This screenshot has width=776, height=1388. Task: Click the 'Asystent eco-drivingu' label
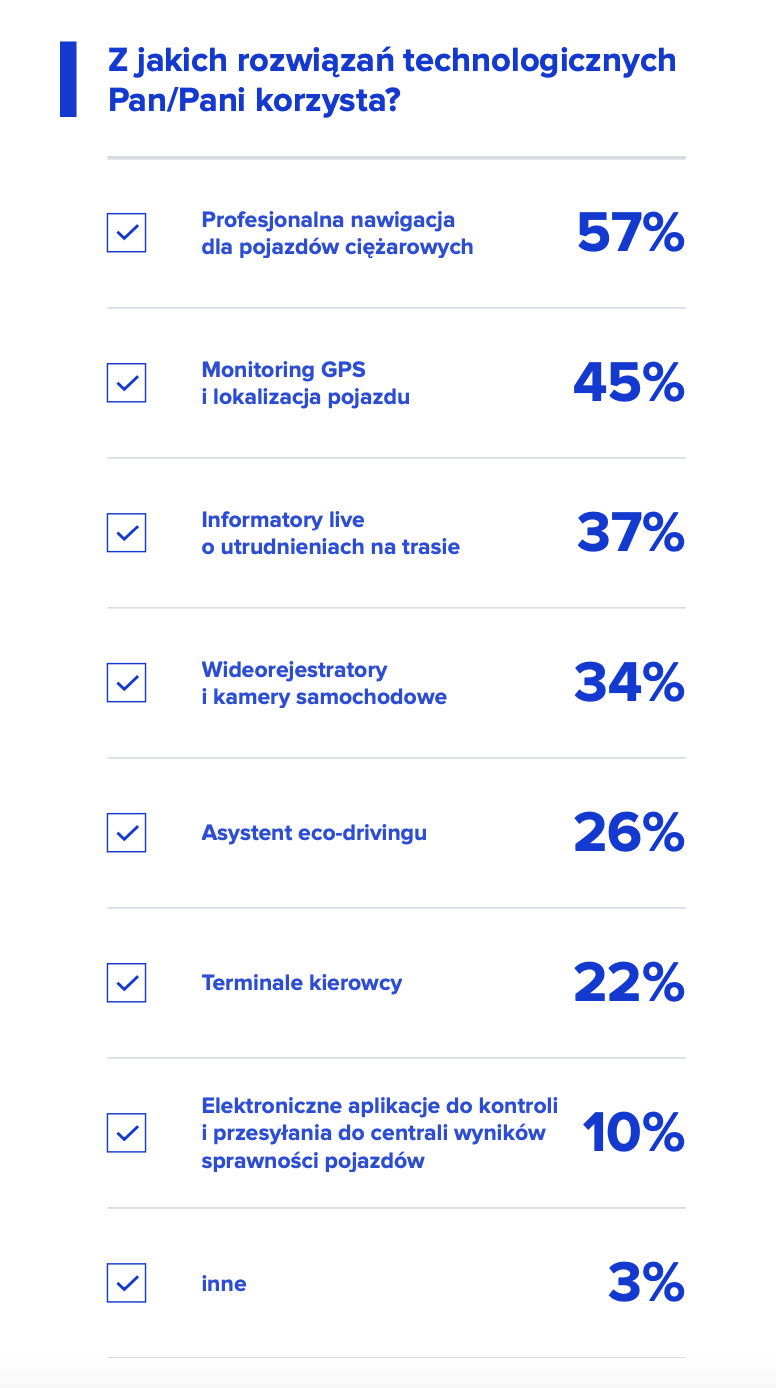click(314, 833)
